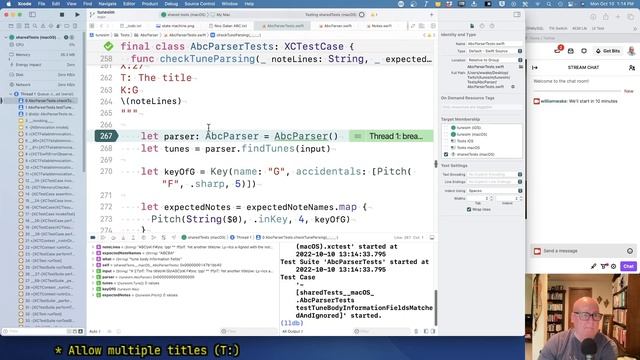Select the Memory debug gauge
The image size is (640, 360).
tap(42, 55)
